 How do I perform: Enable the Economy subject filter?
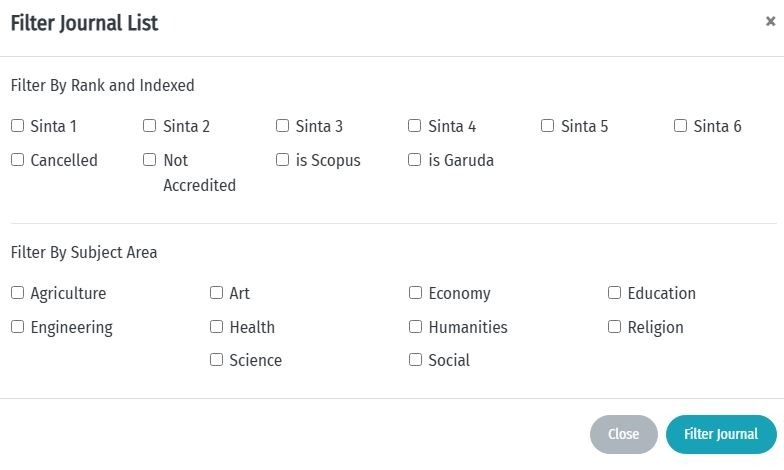[x=415, y=293]
